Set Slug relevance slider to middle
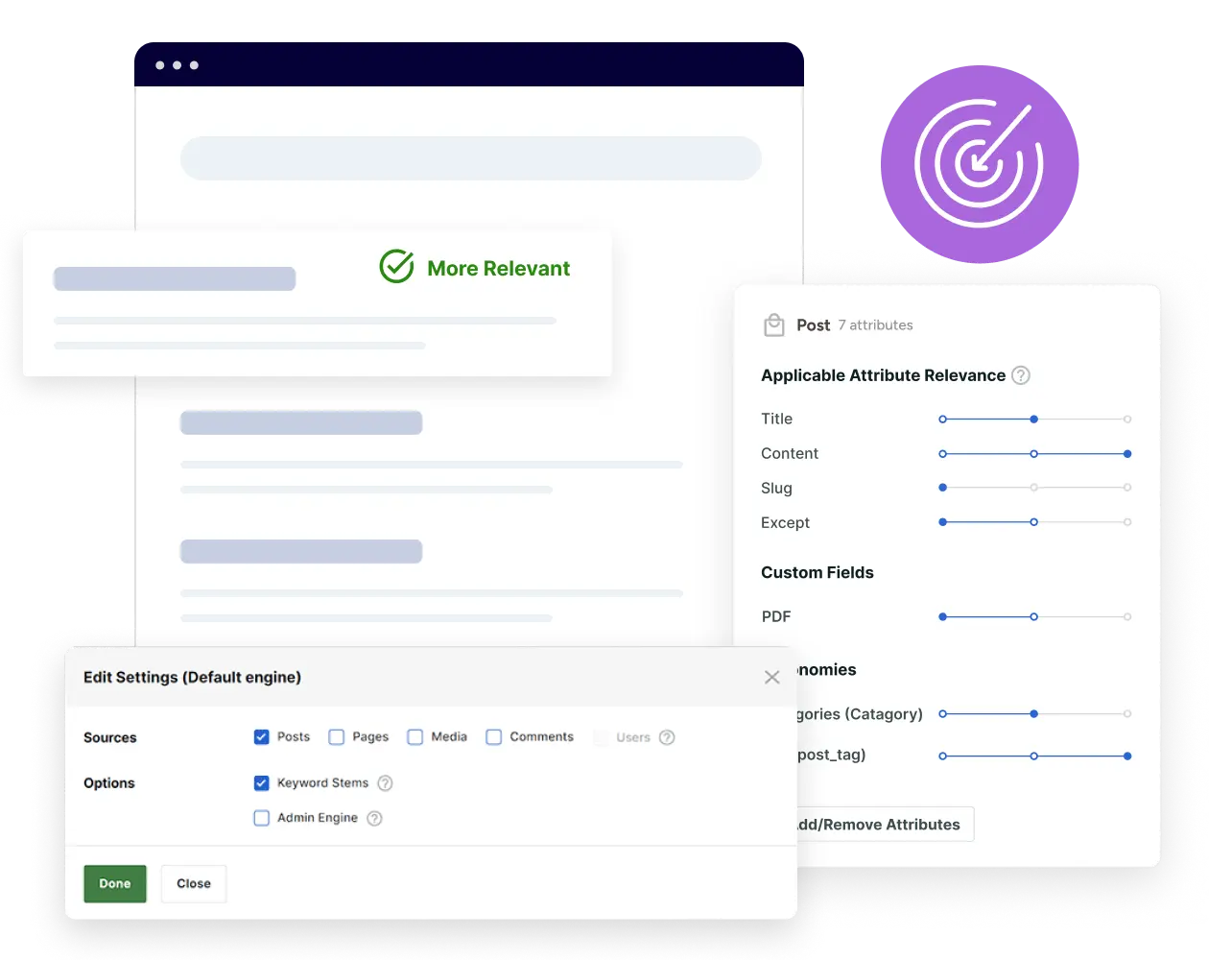 click(x=1033, y=488)
